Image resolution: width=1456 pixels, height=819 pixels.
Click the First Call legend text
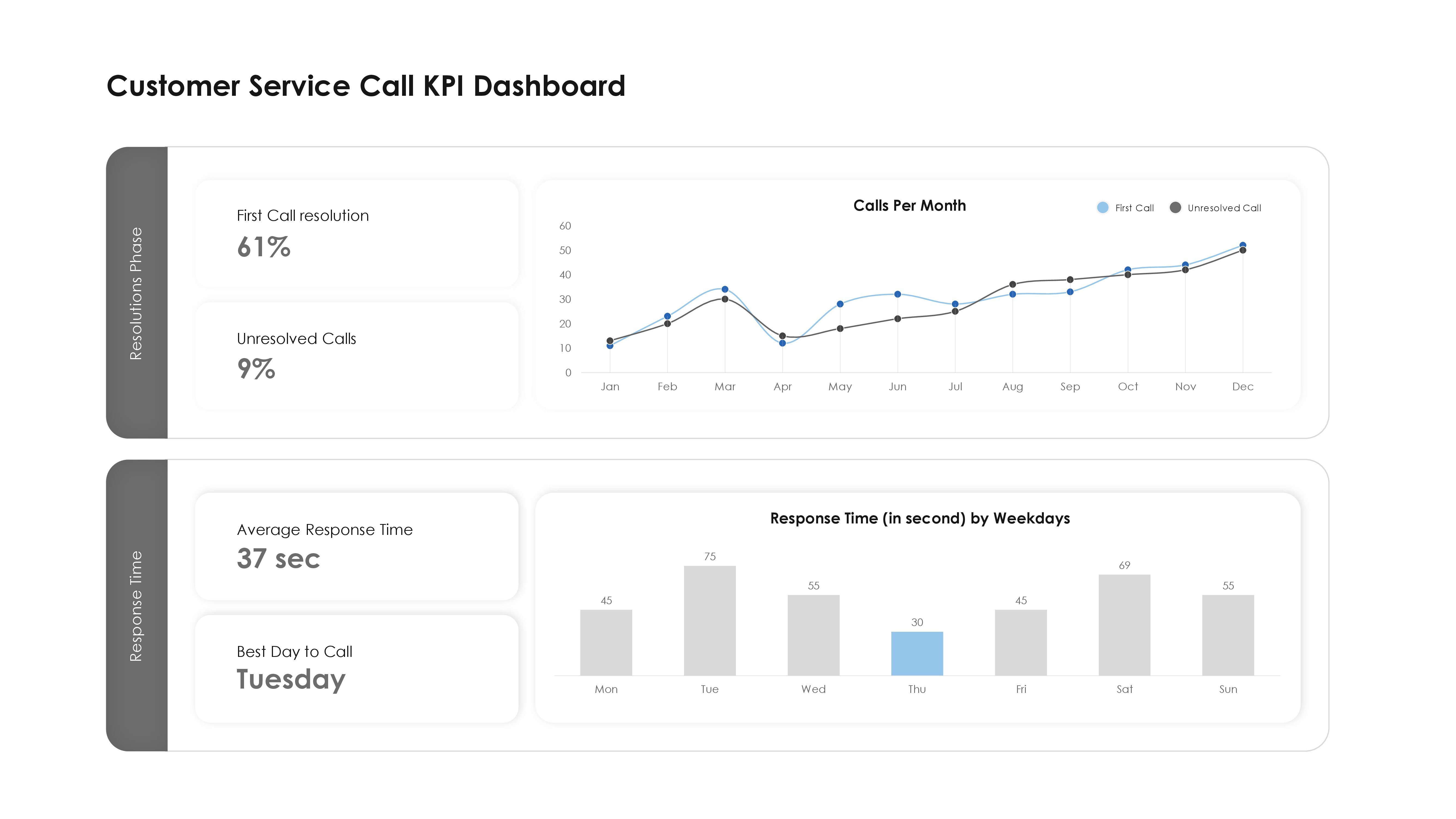point(1134,208)
